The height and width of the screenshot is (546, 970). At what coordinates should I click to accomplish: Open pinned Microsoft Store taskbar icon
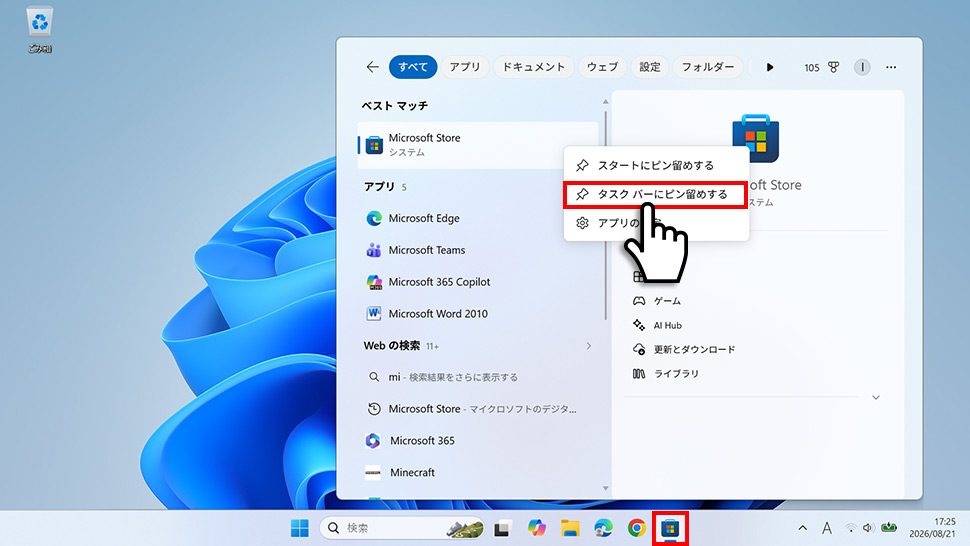[x=670, y=529]
